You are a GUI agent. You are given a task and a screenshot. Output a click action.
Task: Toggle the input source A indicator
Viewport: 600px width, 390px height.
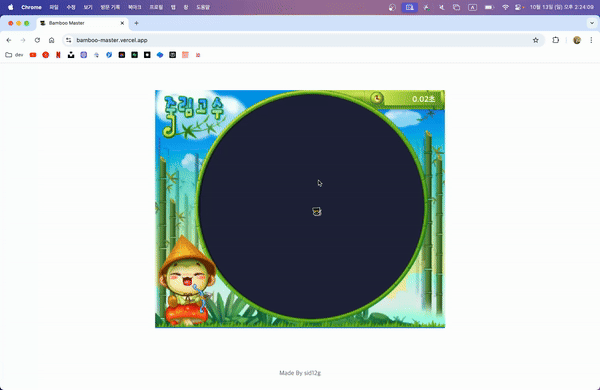(x=473, y=7)
